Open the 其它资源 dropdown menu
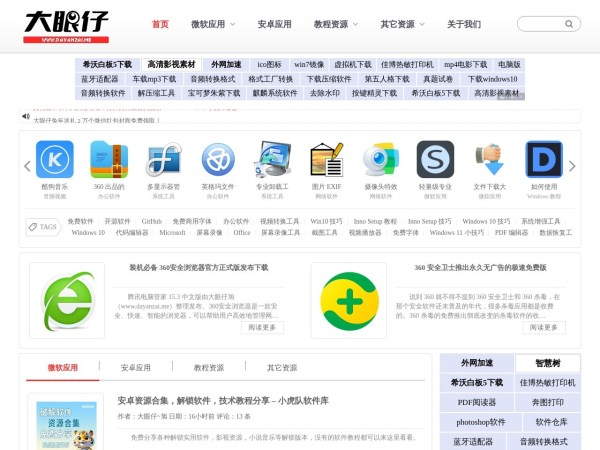Viewport: 600px width, 450px height. coord(401,24)
